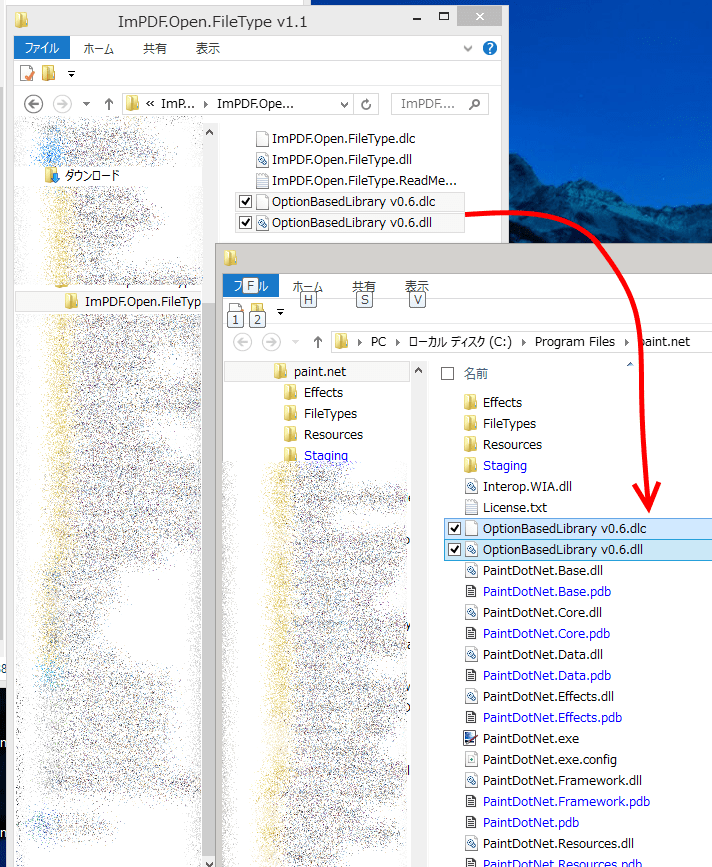Select FileTypes folder in navigation tree
This screenshot has width=712, height=867.
[330, 414]
